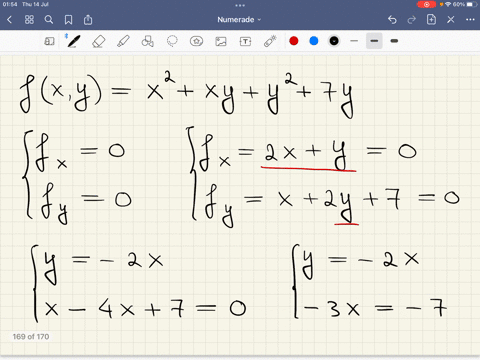Tap the screen recording indicator
480x360 pixels.
[x=426, y=4]
